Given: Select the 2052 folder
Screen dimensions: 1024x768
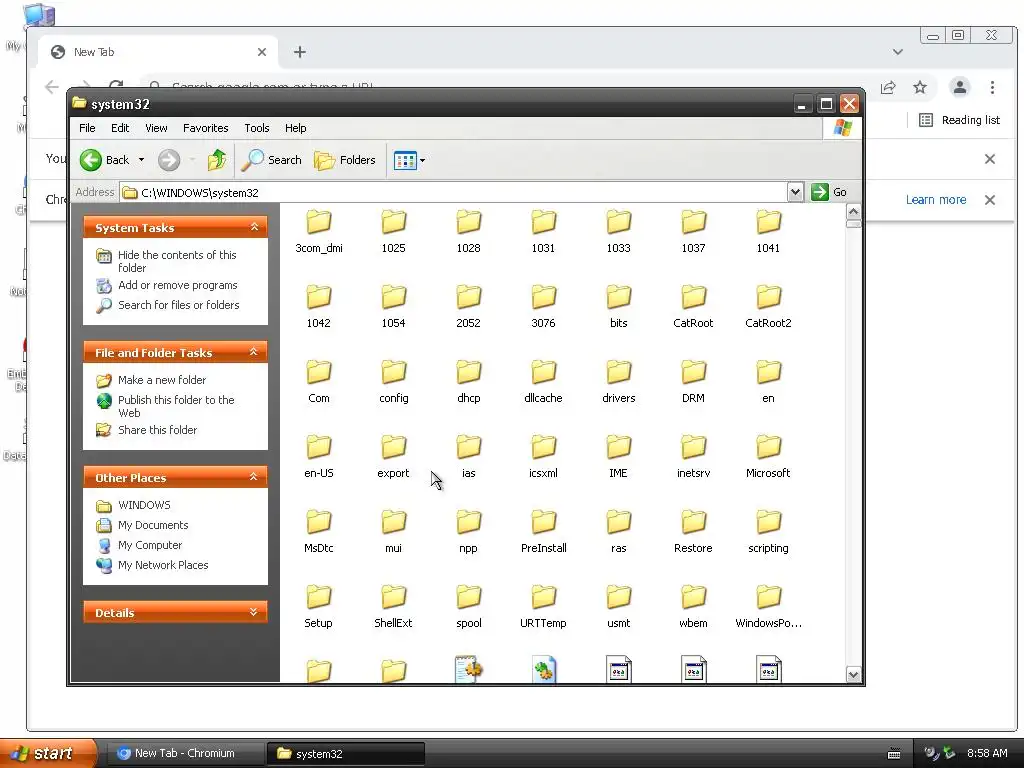Looking at the screenshot, I should click(468, 307).
